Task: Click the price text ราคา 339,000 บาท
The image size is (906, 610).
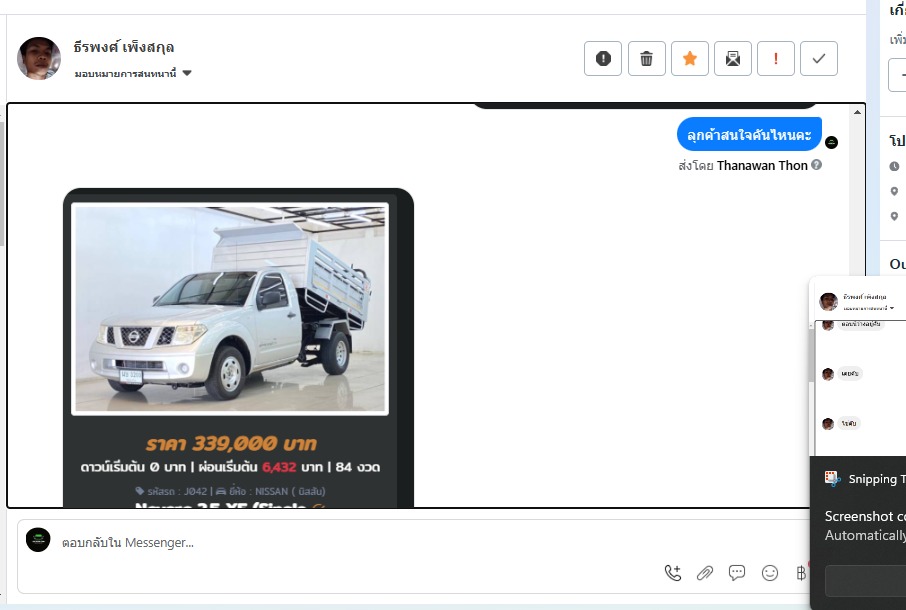Action: pos(231,444)
